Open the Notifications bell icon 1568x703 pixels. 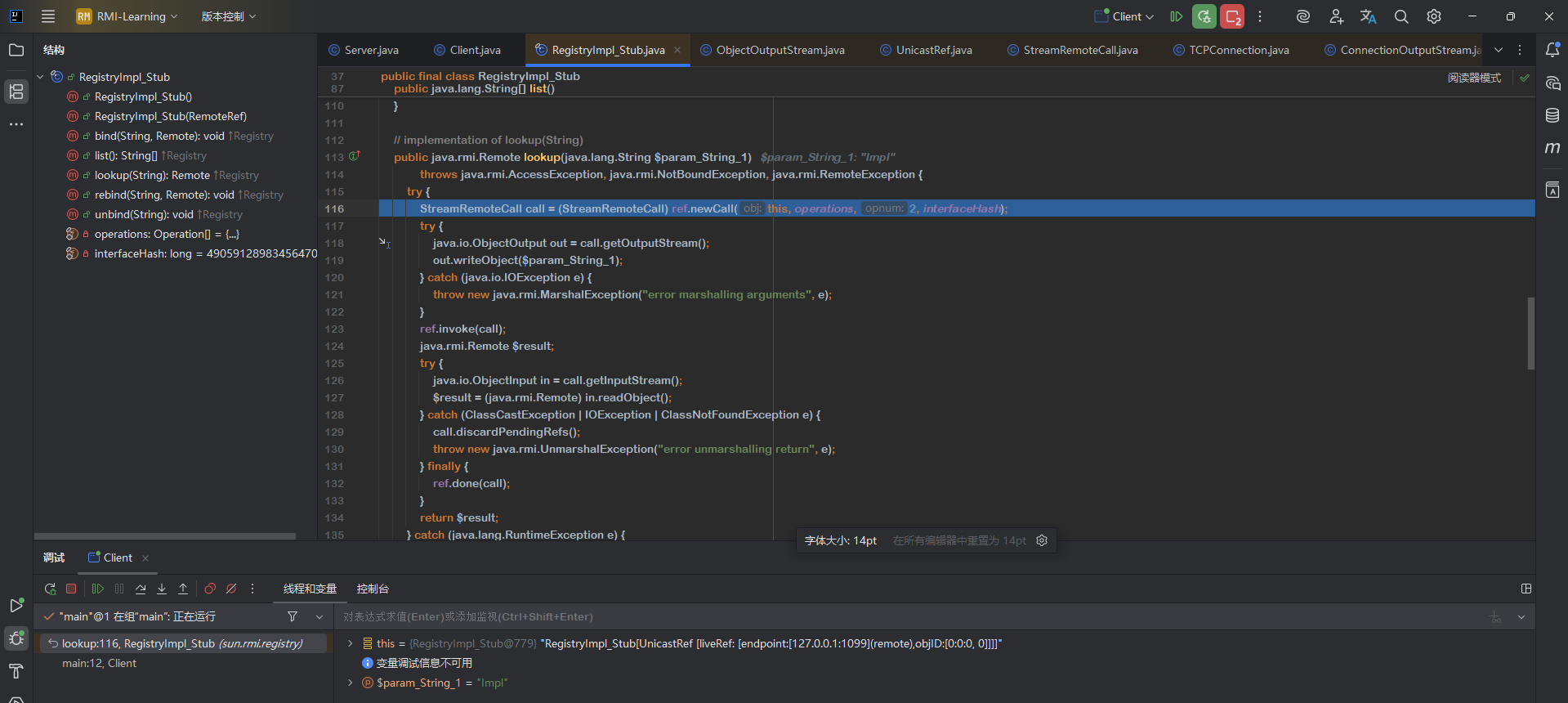[1552, 50]
